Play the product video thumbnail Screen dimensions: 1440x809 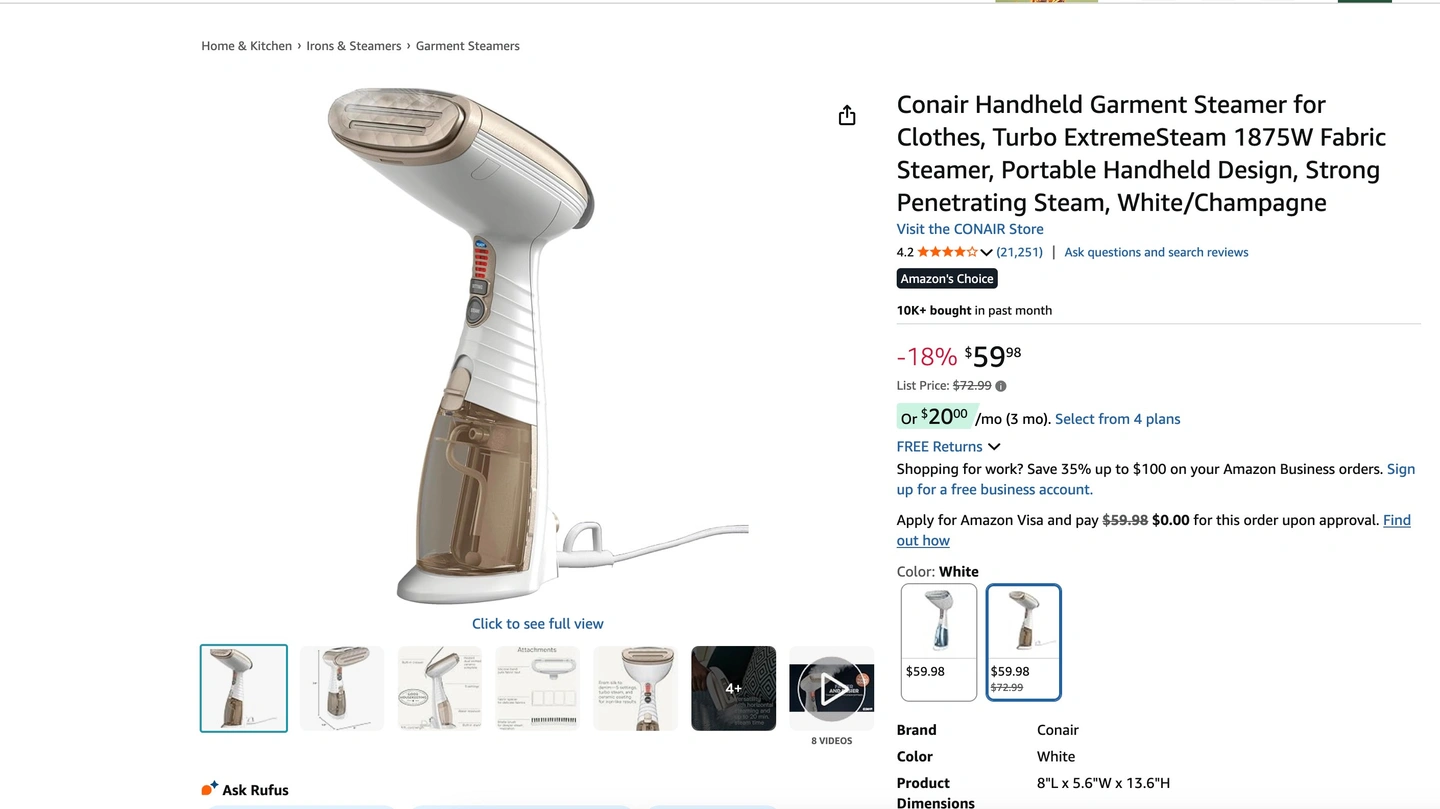pyautogui.click(x=832, y=688)
